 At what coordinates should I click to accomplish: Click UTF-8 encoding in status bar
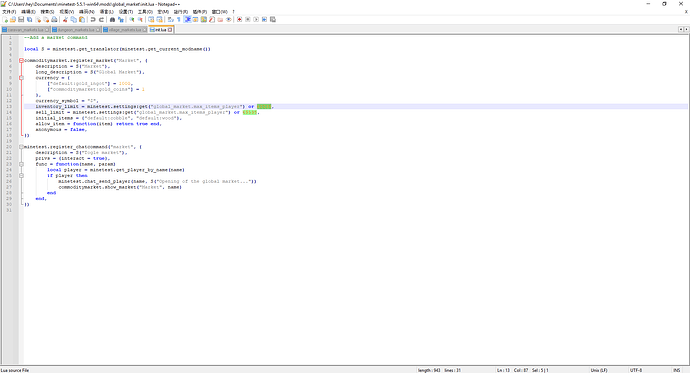pos(636,370)
